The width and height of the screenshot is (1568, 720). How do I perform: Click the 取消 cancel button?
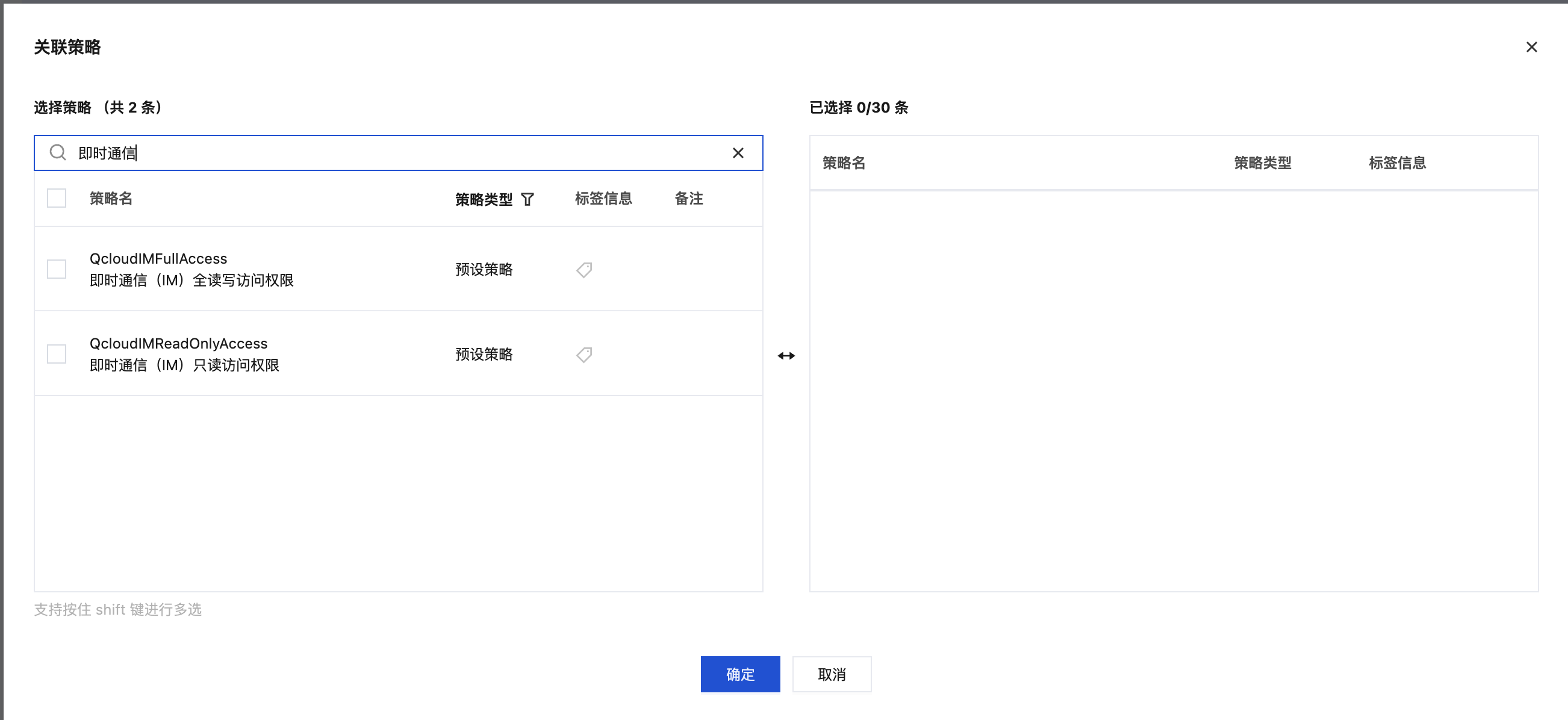coord(832,674)
